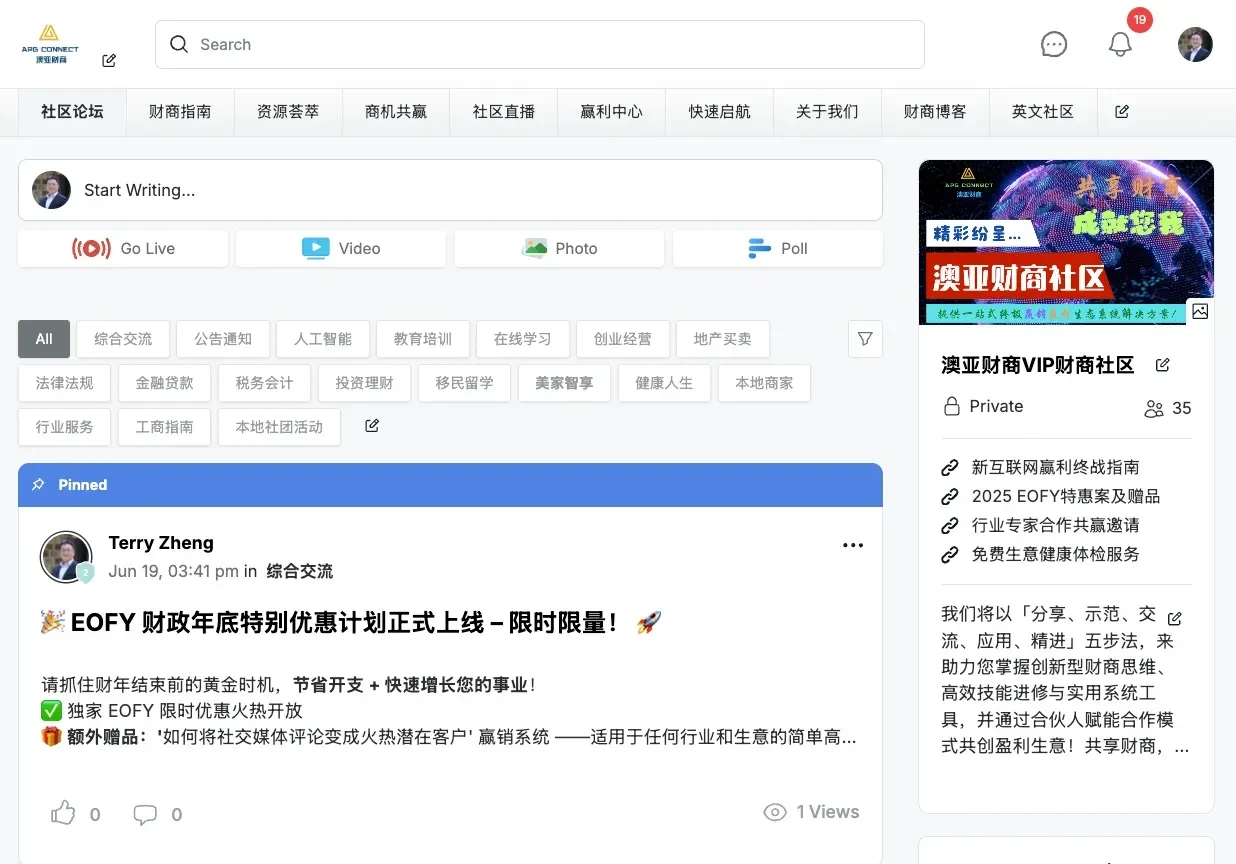The width and height of the screenshot is (1236, 864).
Task: Click the views eye icon on post
Action: [775, 812]
